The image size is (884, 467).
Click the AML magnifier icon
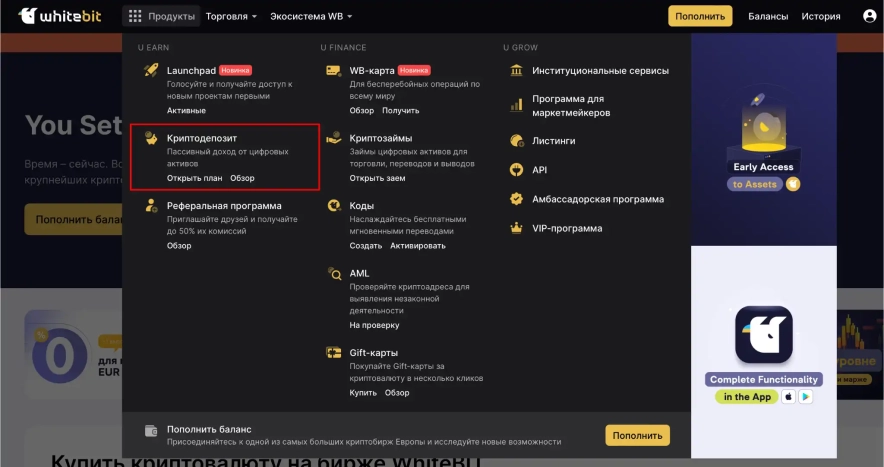tap(334, 273)
